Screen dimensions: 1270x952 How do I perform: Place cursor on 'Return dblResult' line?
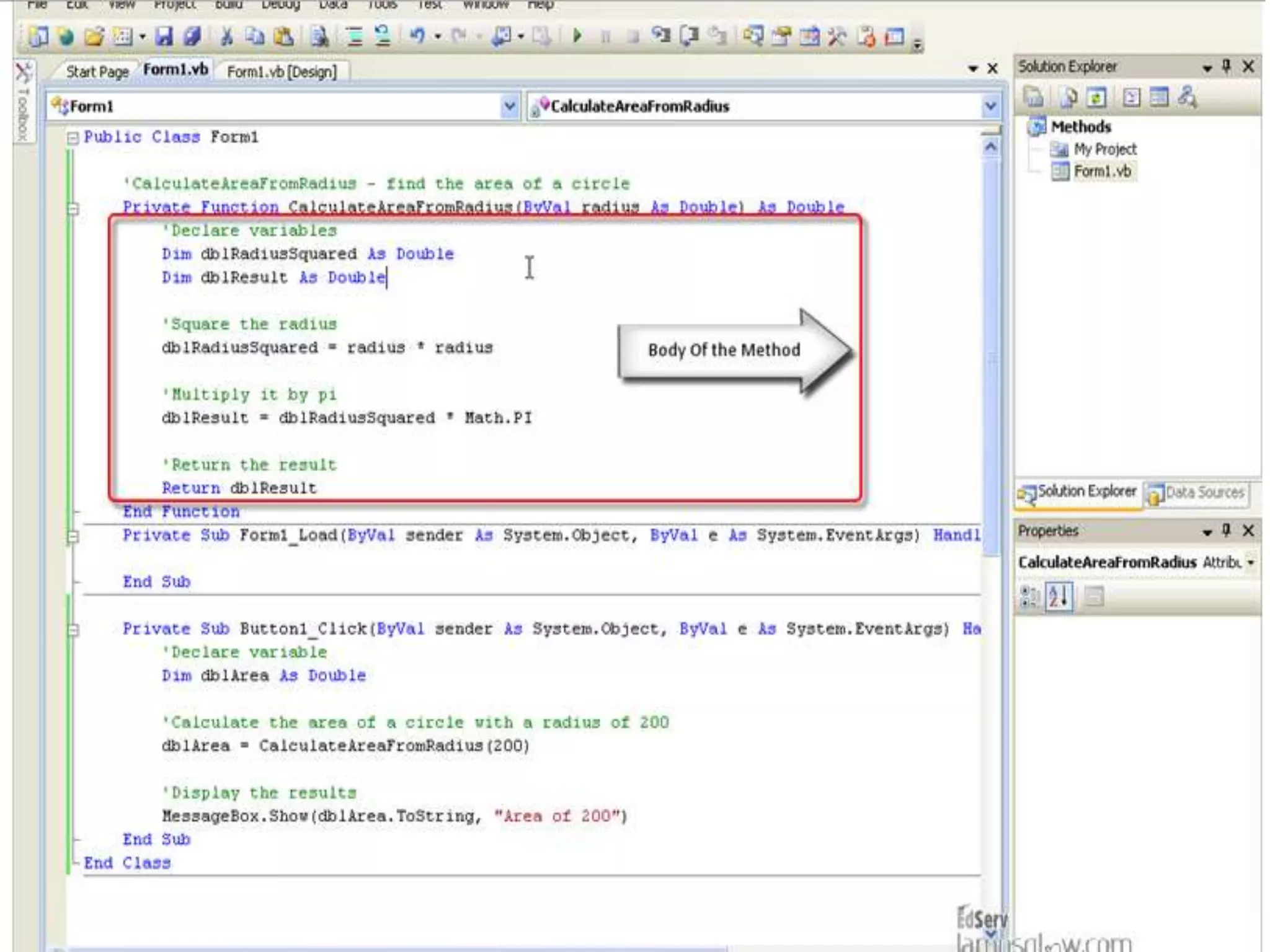tap(239, 488)
